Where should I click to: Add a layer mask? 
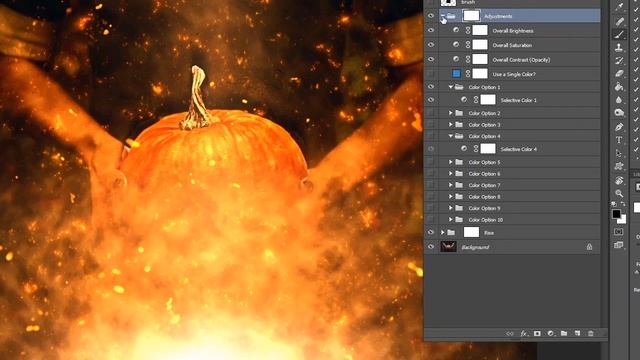[537, 333]
